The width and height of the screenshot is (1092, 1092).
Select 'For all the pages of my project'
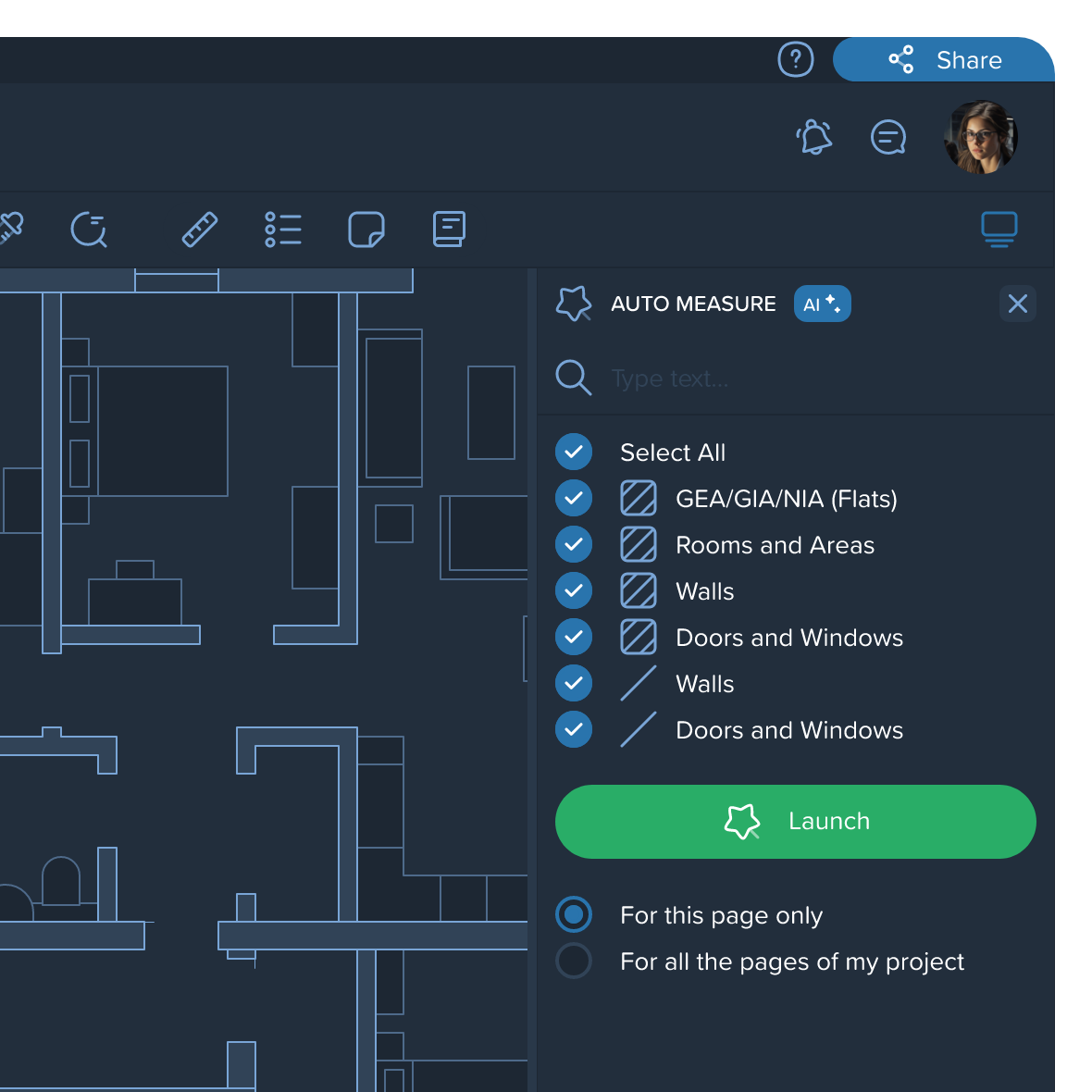(x=574, y=961)
